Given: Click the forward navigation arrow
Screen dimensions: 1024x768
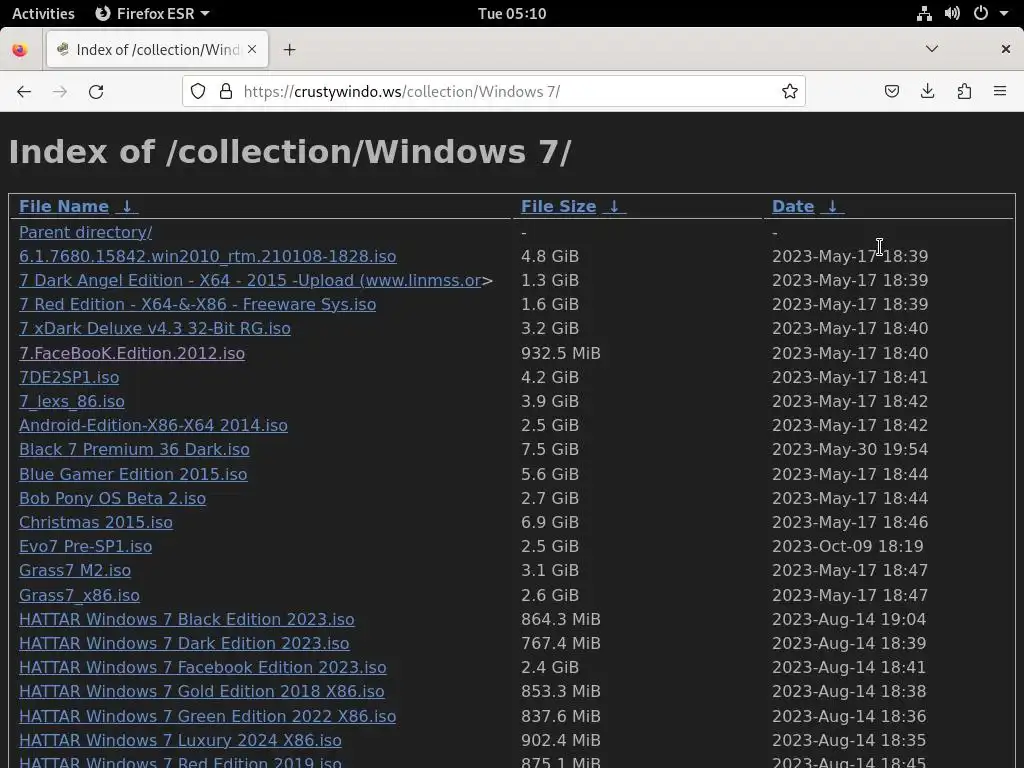Looking at the screenshot, I should (x=60, y=91).
